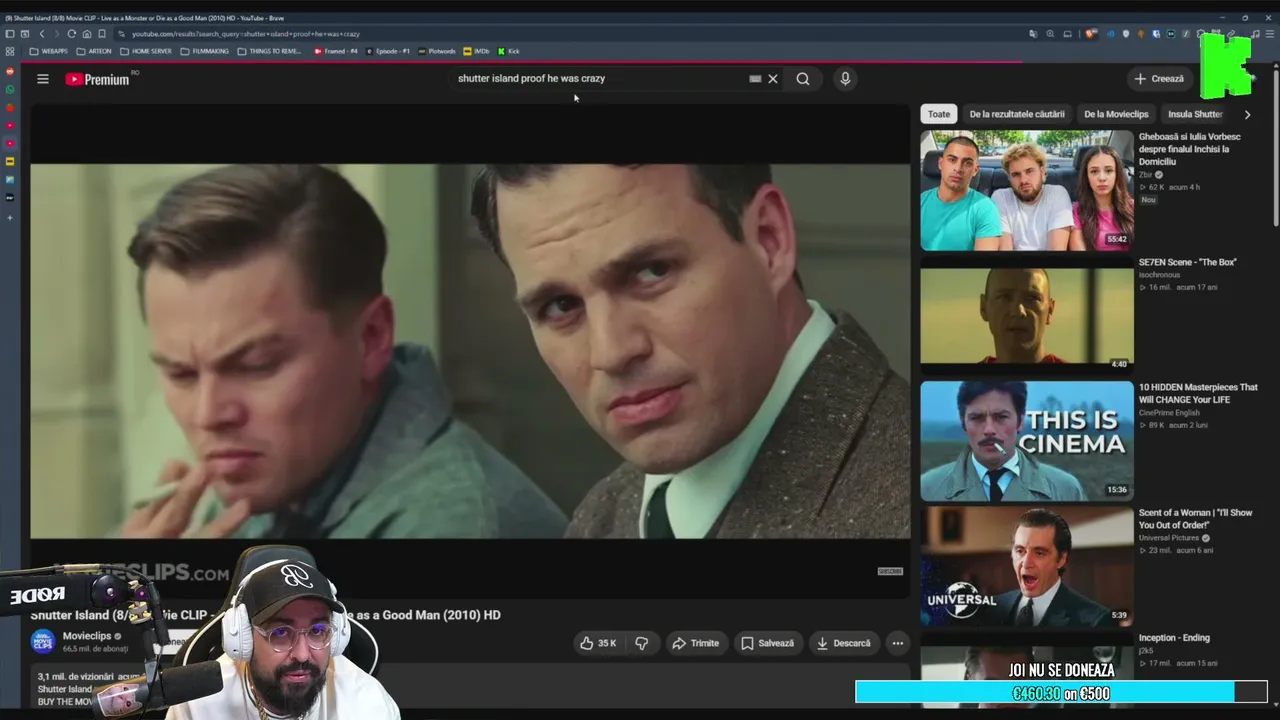Save the video using Salvează
Image resolution: width=1280 pixels, height=720 pixels.
click(x=767, y=643)
